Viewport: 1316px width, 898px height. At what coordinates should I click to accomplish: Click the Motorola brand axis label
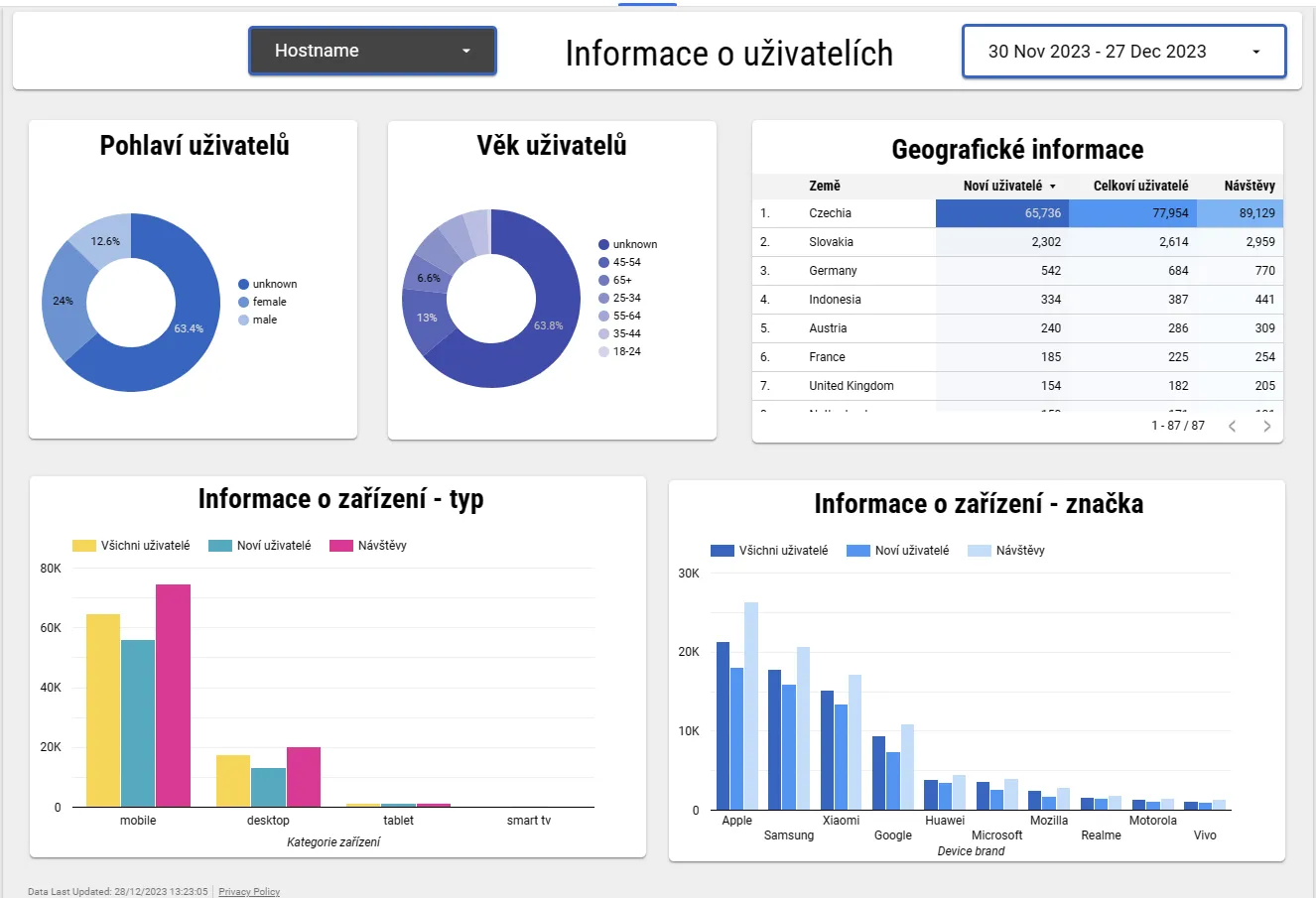[1153, 821]
